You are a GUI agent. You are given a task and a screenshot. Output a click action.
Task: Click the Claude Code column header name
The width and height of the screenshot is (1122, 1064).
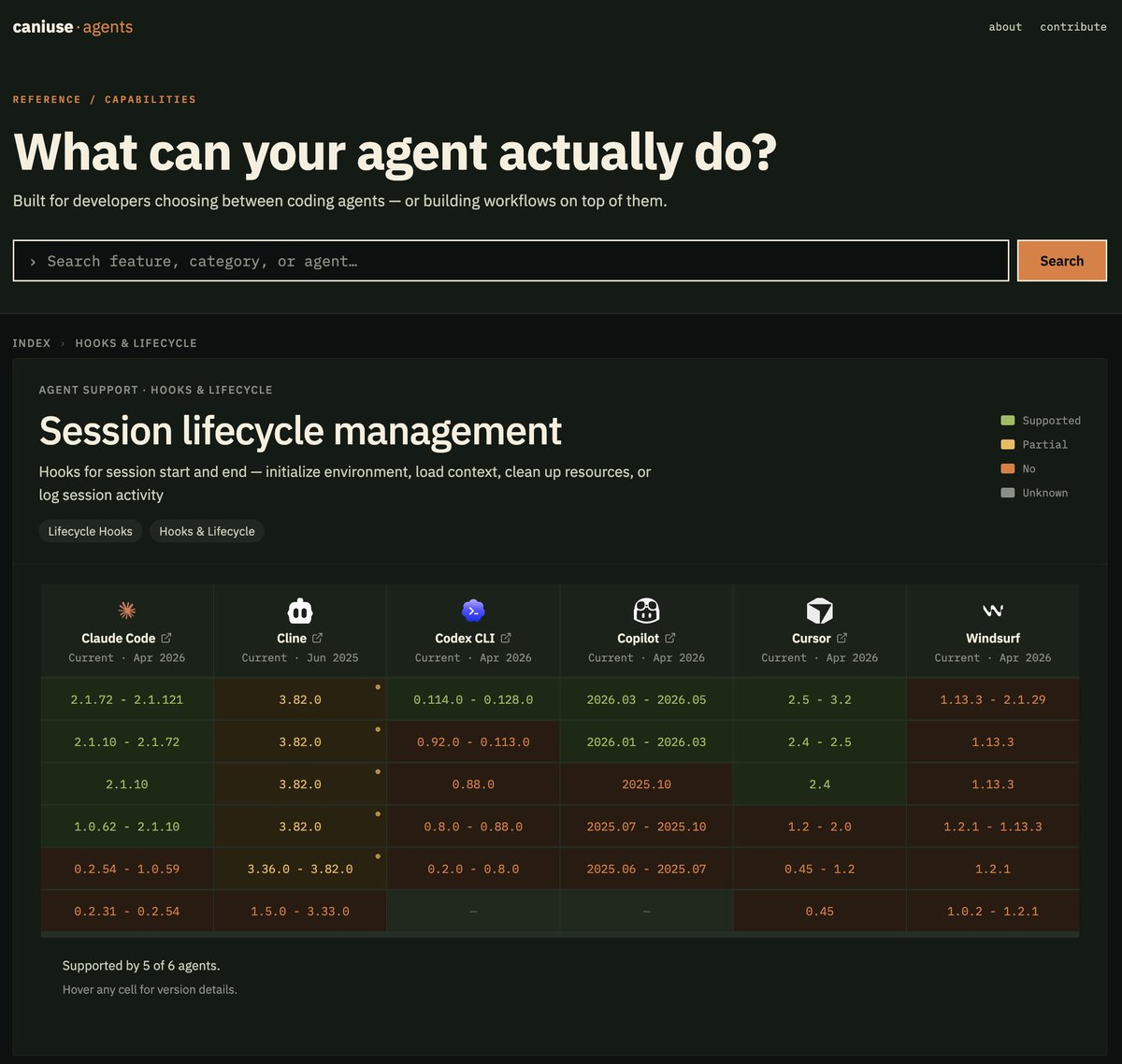[118, 638]
